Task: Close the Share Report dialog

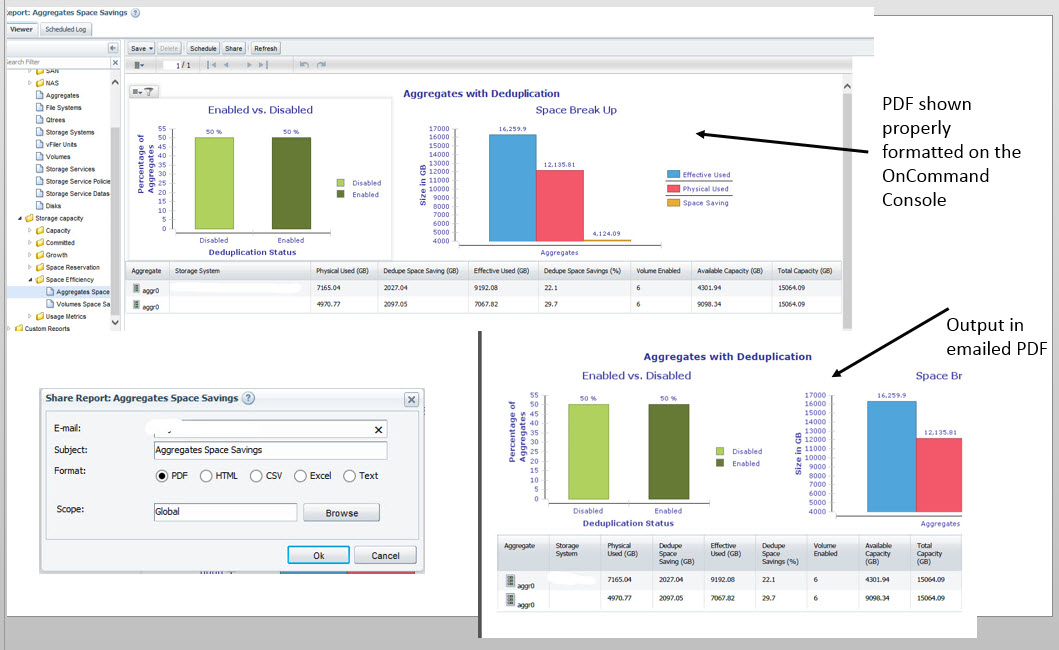Action: (411, 399)
